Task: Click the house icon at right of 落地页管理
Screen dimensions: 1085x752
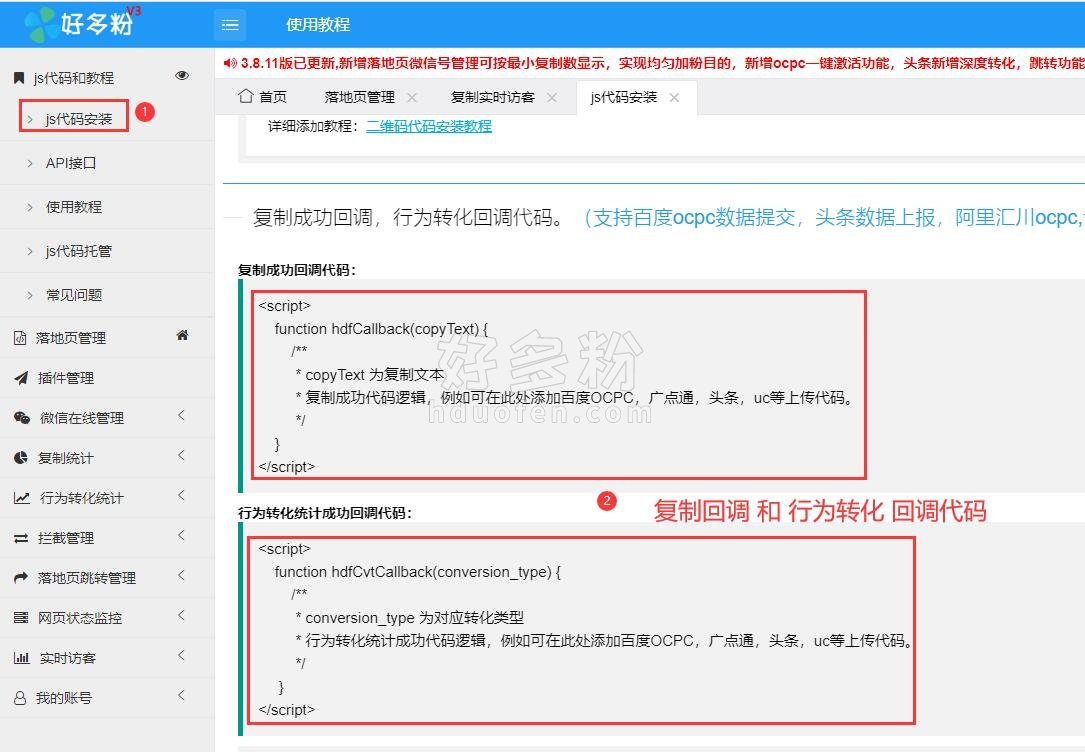Action: 182,336
